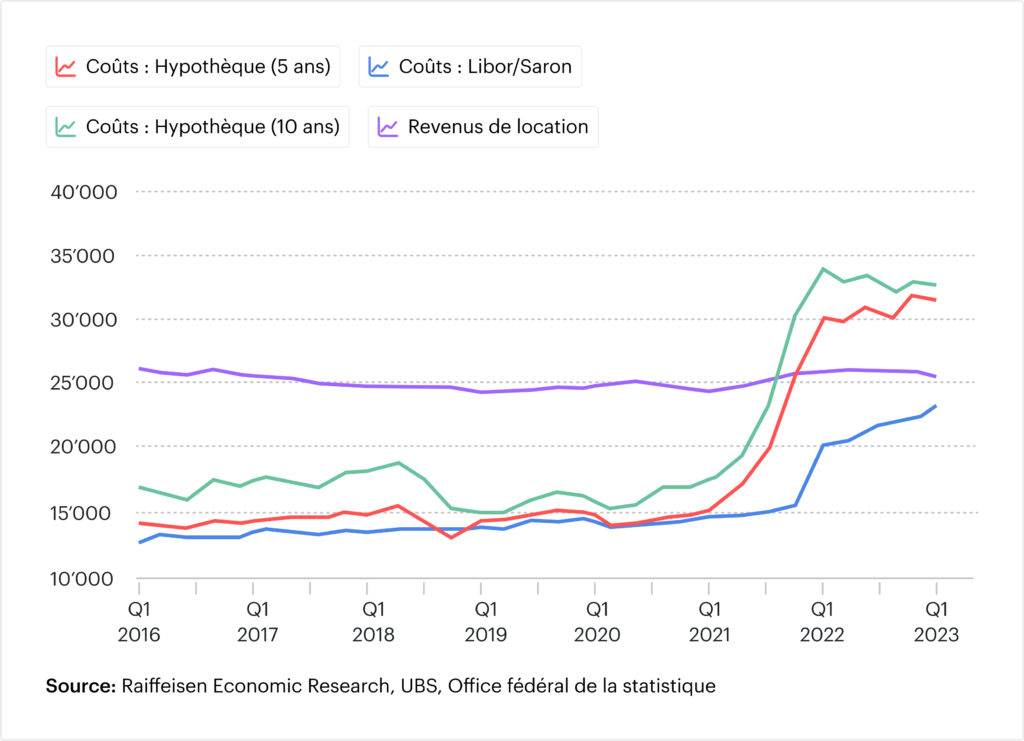Click the green line's peak at Q1 2022
Screen dimensions: 1024x741
[x=823, y=269]
